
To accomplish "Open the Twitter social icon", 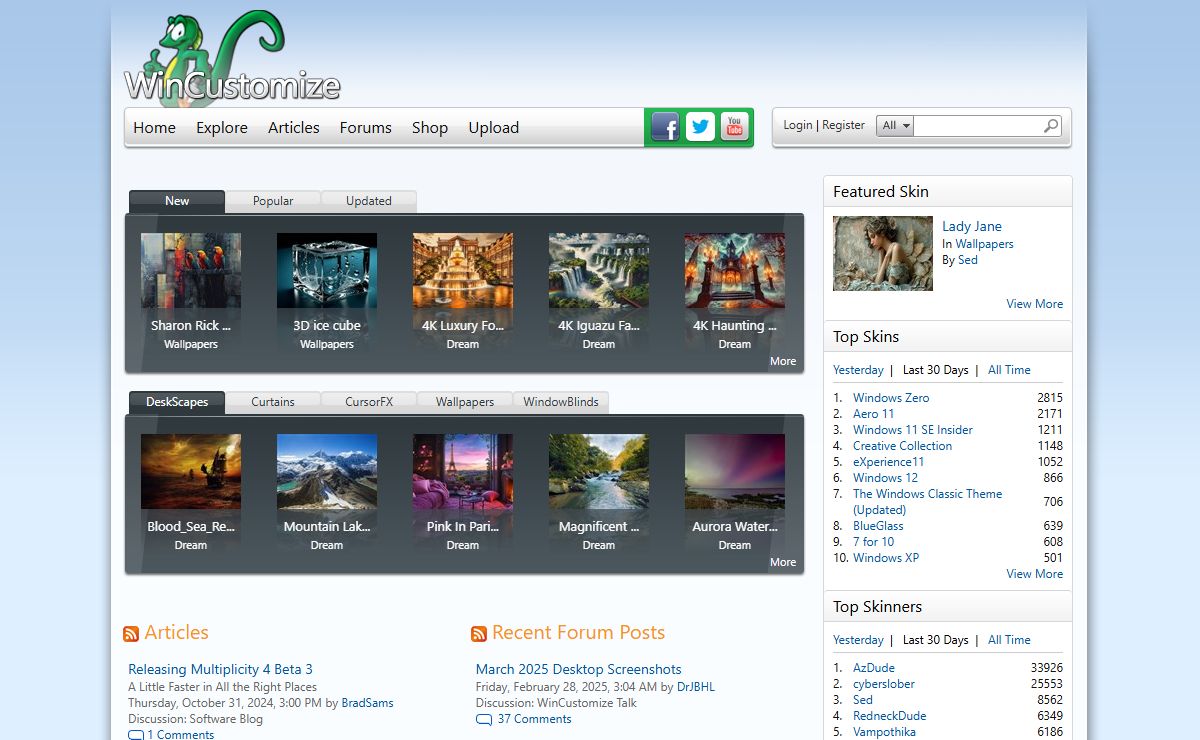I will point(700,127).
